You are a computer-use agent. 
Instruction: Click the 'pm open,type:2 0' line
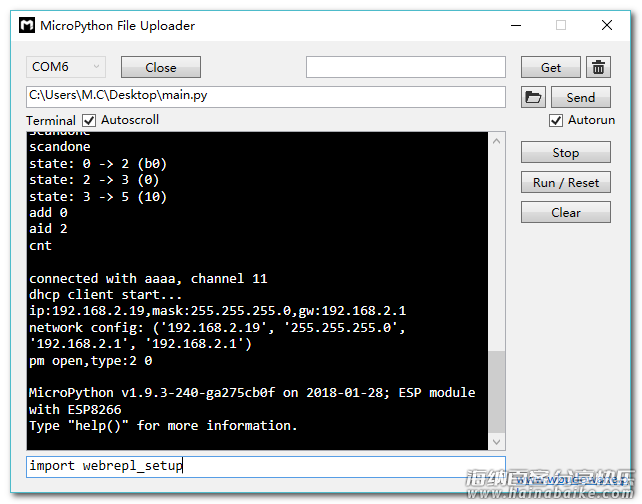pos(90,361)
